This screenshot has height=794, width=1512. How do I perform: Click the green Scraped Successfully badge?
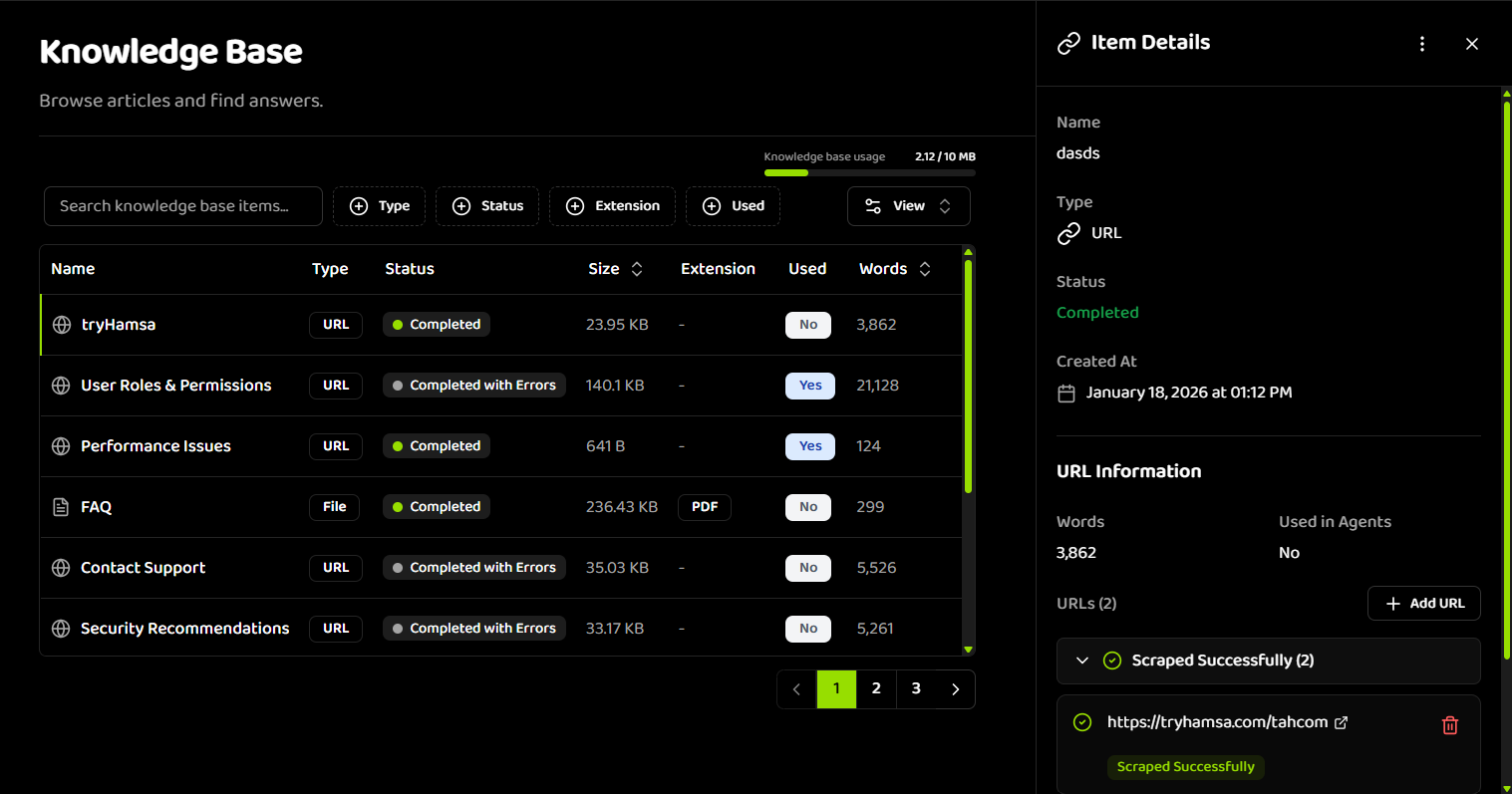(1185, 767)
